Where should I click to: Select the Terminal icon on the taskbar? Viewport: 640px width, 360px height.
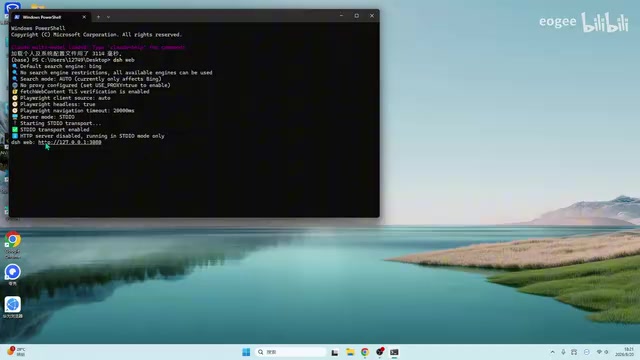[x=394, y=352]
